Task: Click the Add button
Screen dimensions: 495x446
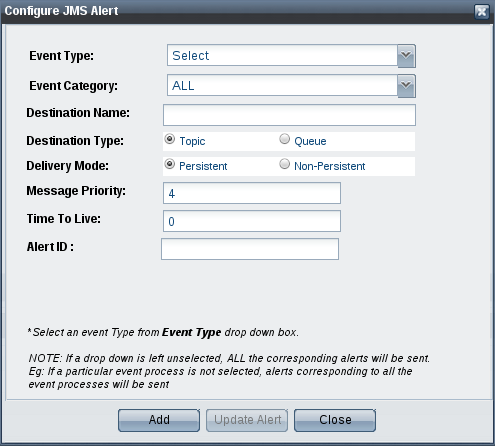Action: click(x=159, y=420)
